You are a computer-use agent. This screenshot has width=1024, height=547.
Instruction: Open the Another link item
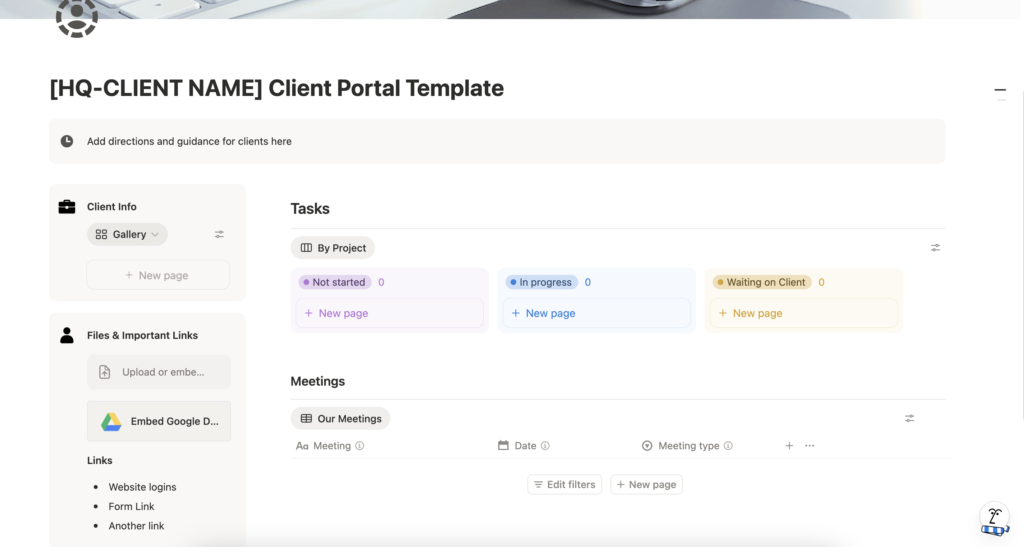click(136, 525)
